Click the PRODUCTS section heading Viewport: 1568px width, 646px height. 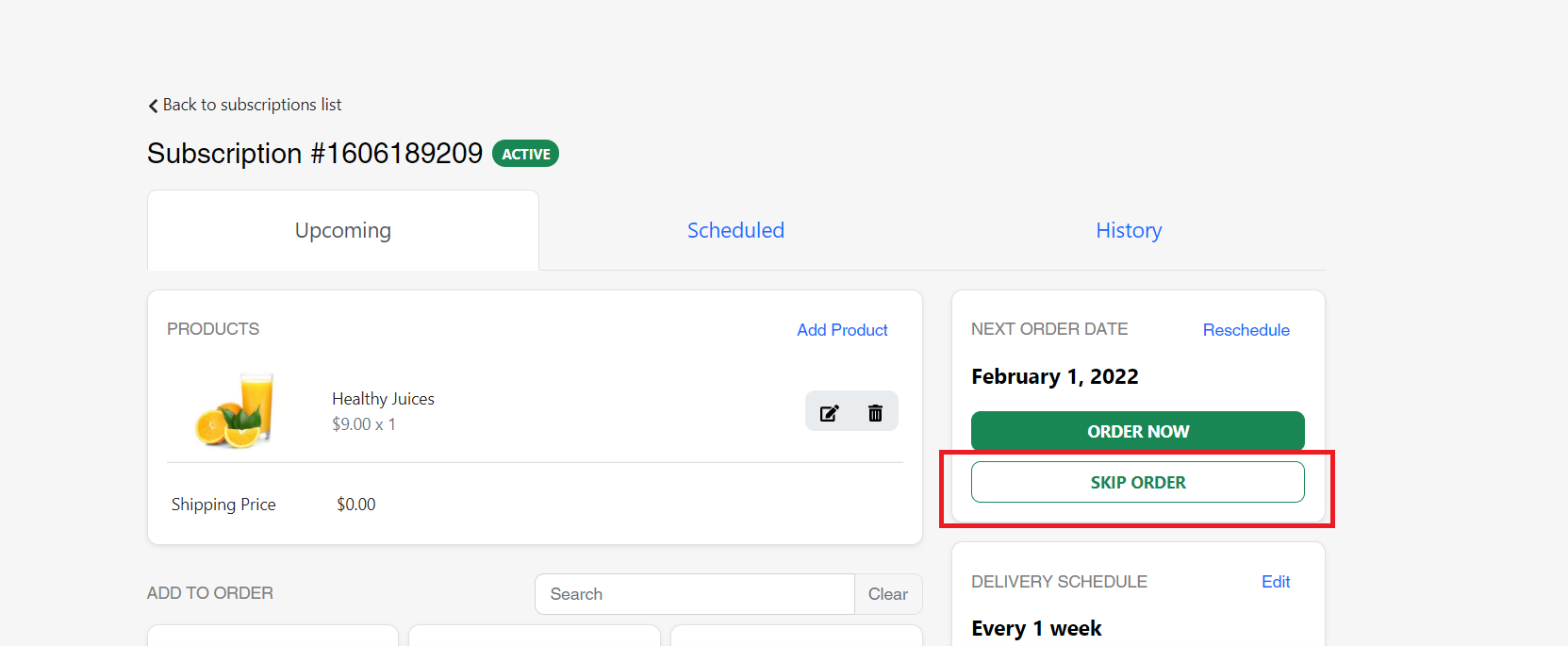point(213,329)
